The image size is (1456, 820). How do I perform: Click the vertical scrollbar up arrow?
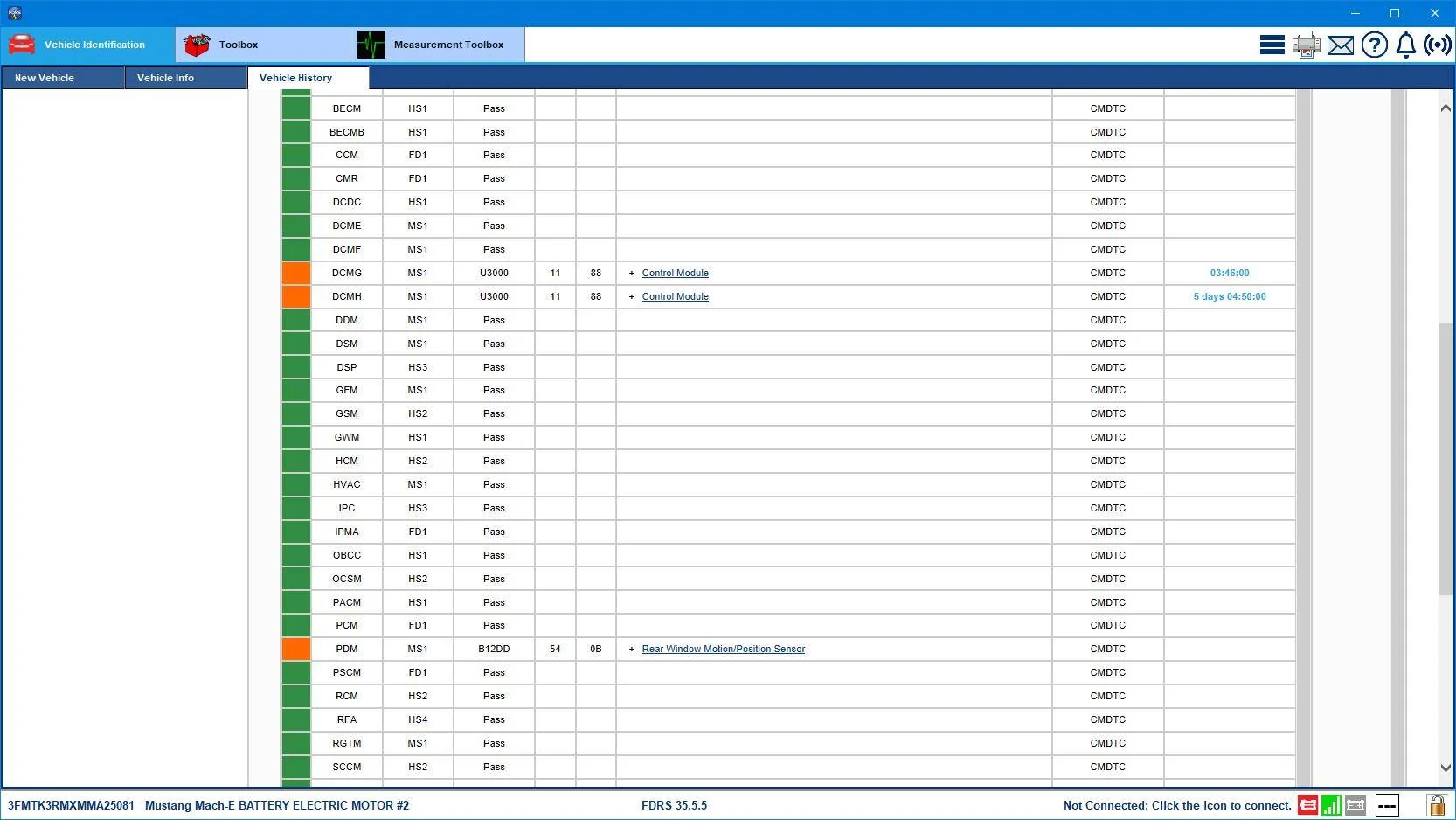click(1446, 108)
